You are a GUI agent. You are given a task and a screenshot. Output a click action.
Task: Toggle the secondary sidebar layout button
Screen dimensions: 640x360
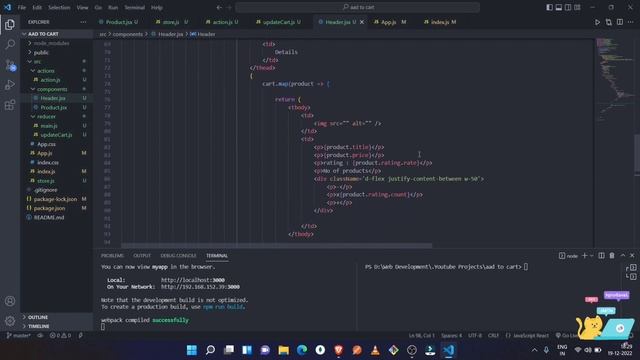(x=568, y=7)
